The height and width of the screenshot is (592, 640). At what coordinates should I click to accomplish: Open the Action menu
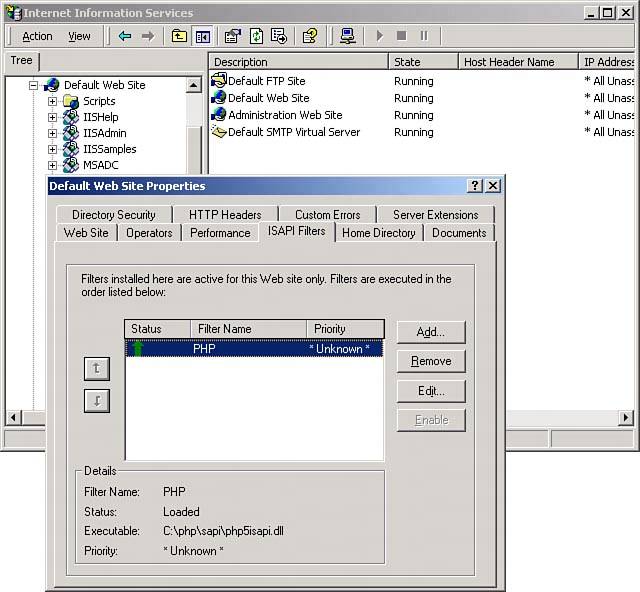point(37,36)
